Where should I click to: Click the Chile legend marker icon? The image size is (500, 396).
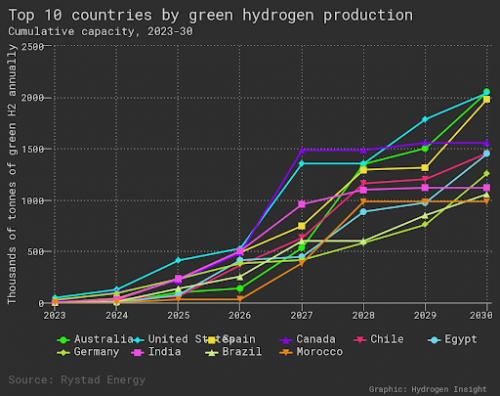coord(360,340)
